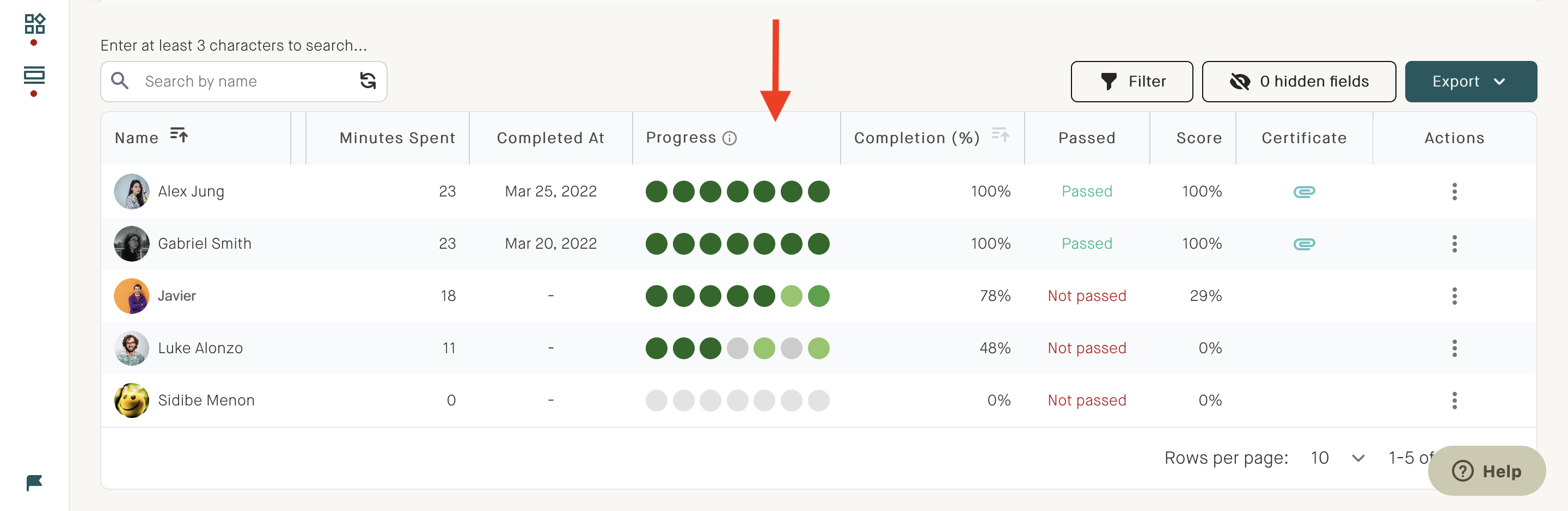Screen dimensions: 1568x511
Task: Open the dashboard widgets sidebar icon
Action: (35, 24)
